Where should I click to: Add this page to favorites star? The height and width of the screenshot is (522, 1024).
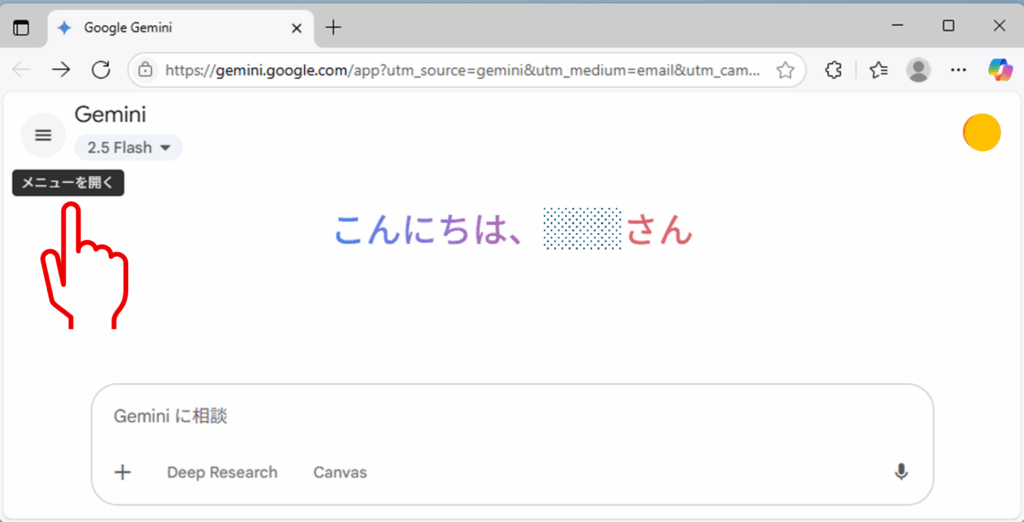pyautogui.click(x=785, y=70)
